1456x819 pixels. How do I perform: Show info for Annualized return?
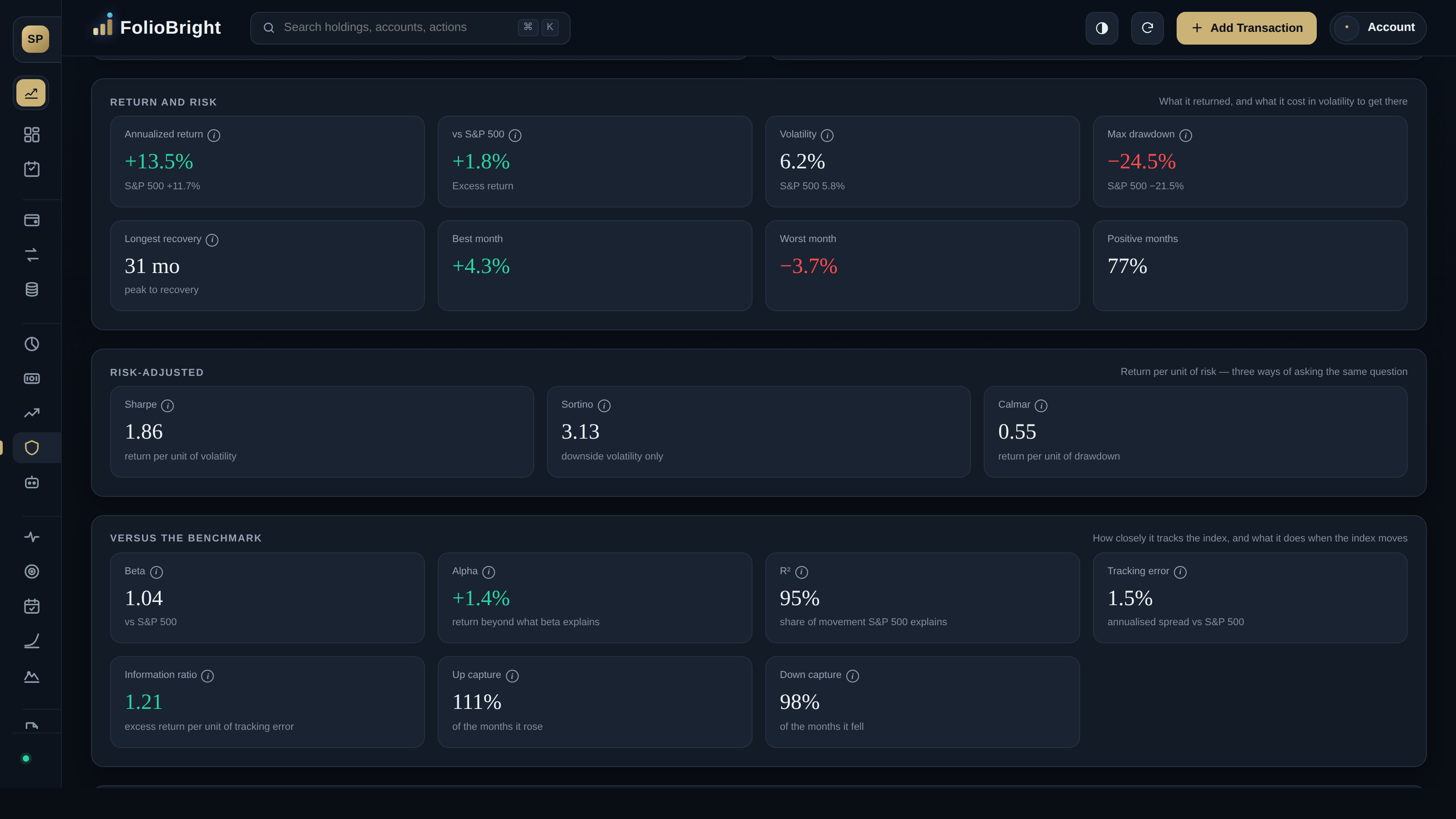[214, 135]
